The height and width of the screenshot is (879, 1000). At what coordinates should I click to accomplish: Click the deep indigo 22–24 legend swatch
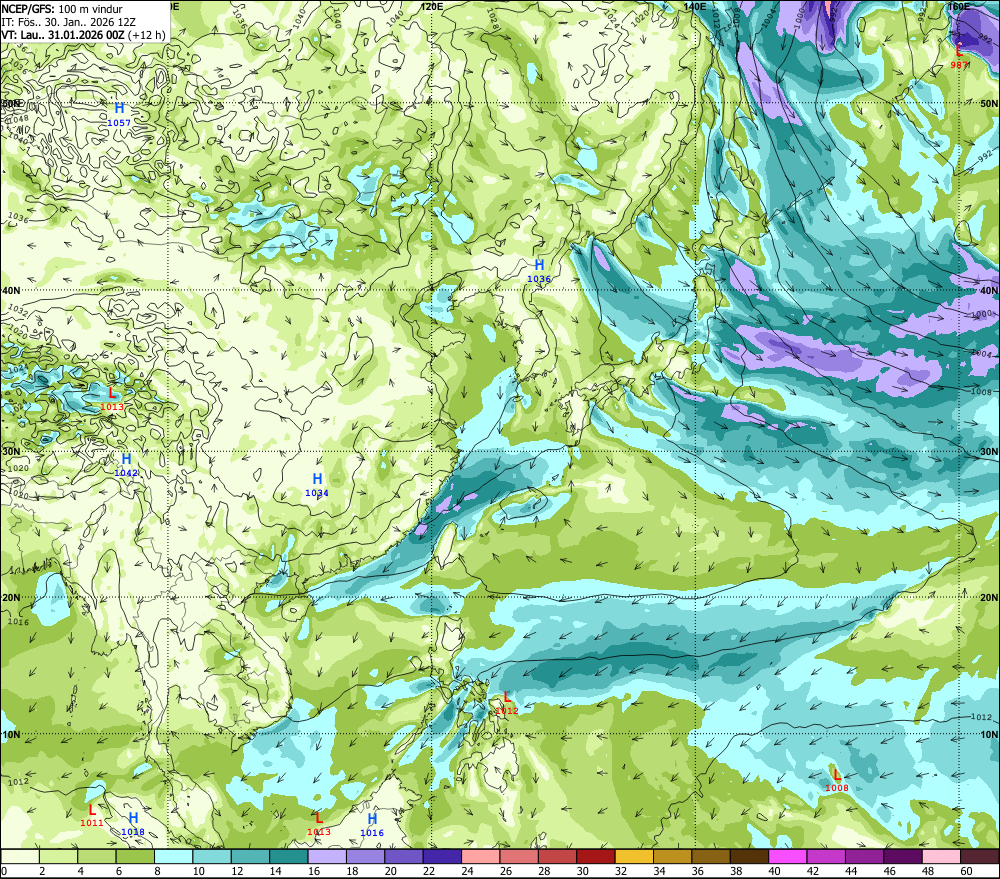pyautogui.click(x=442, y=857)
